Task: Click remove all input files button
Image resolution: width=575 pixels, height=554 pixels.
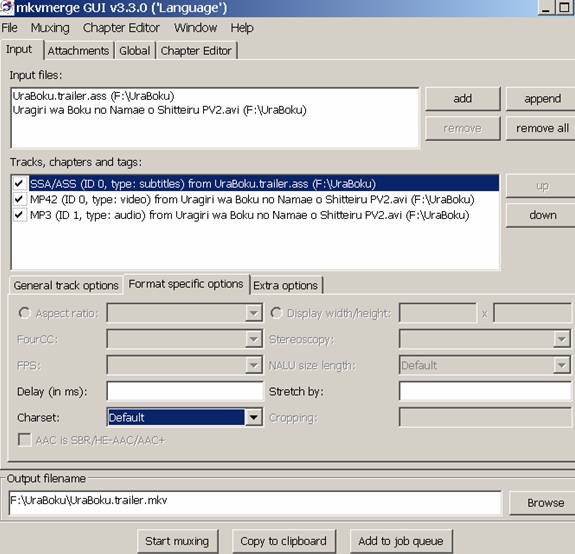Action: 542,128
